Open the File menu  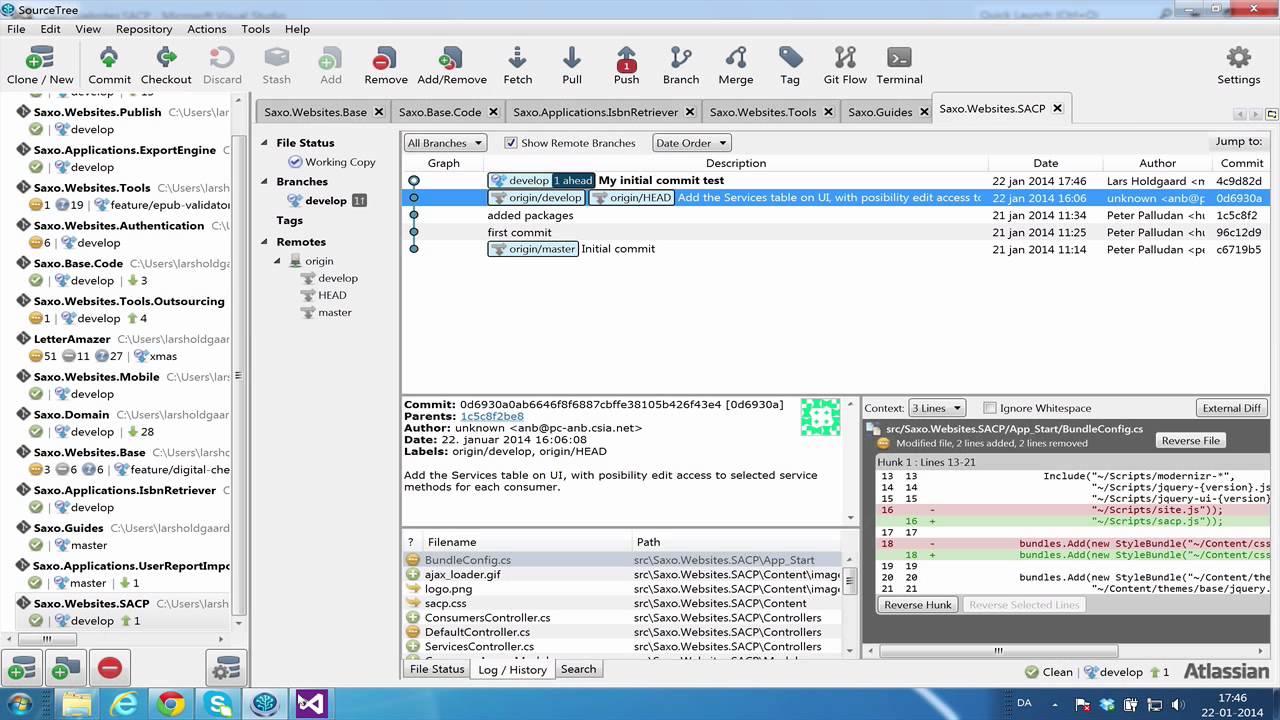16,29
